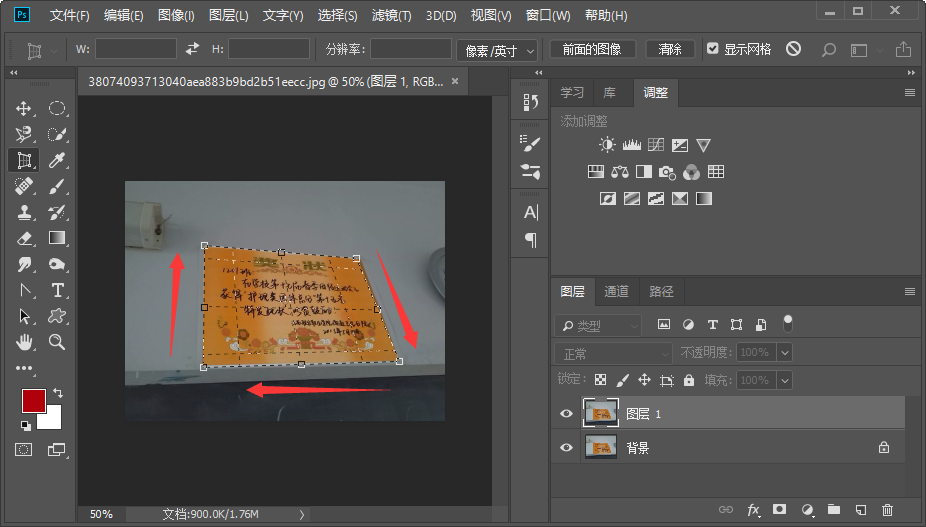Viewport: 926px width, 527px height.
Task: Select the Brush tool
Action: pyautogui.click(x=57, y=186)
